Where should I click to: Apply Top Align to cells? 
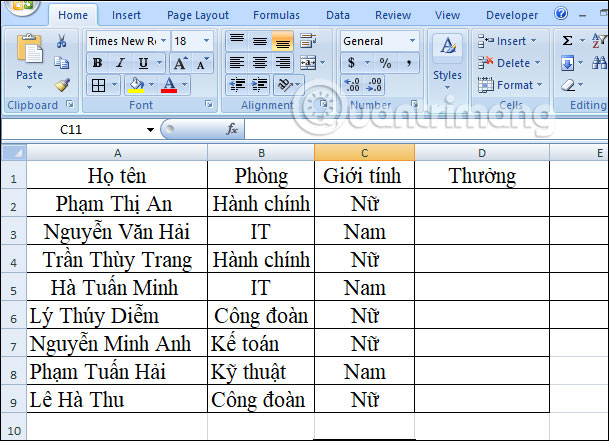point(237,40)
